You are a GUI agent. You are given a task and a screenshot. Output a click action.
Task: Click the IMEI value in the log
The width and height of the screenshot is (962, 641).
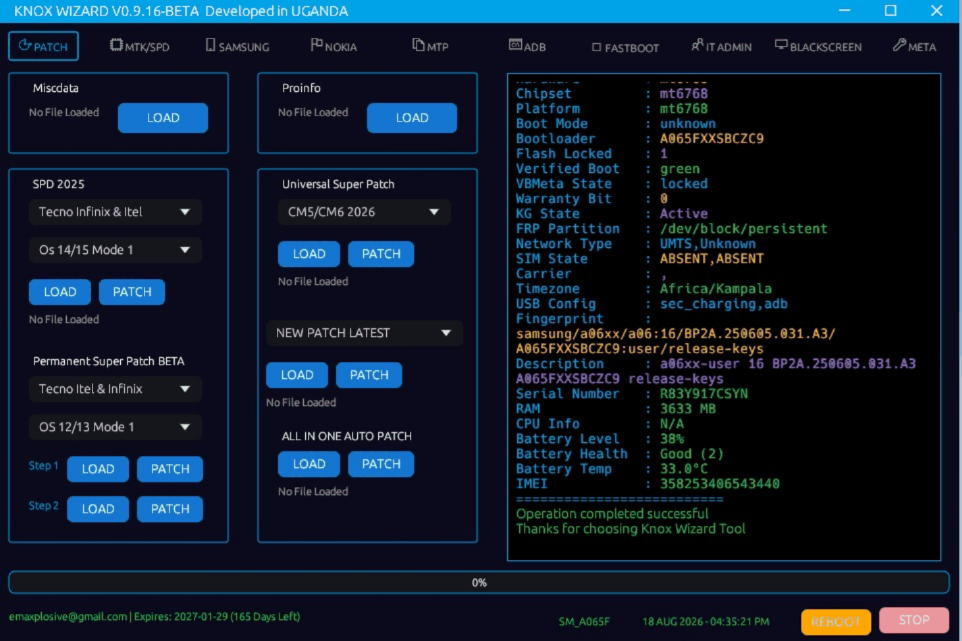(720, 484)
